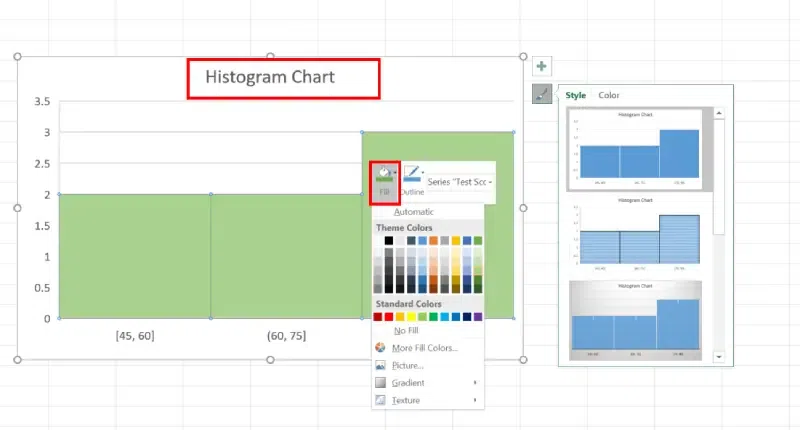Expand the Texture submenu arrow

coord(475,400)
